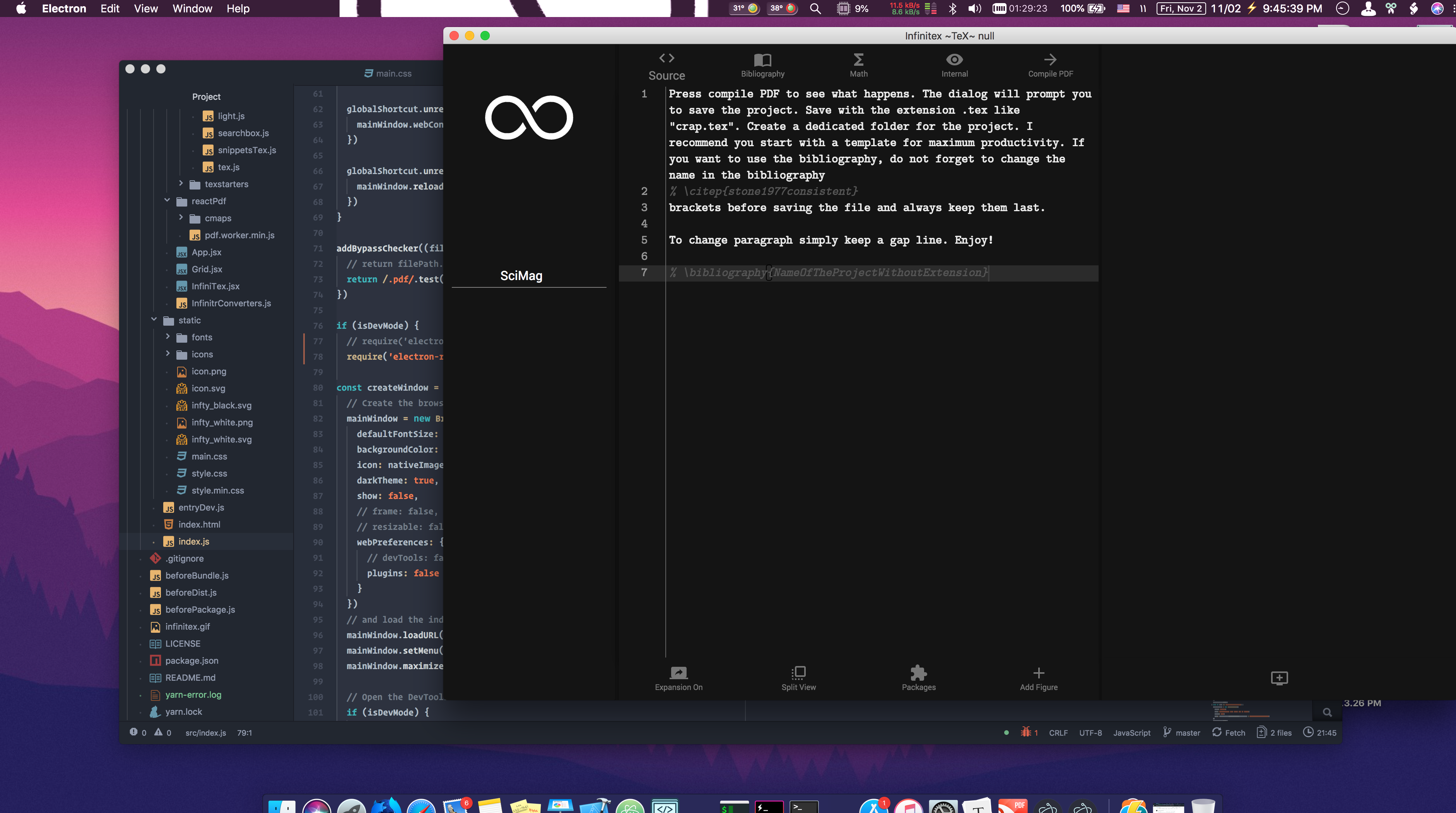Open the Bibliography tab icon
The image size is (1456, 813).
click(x=762, y=60)
